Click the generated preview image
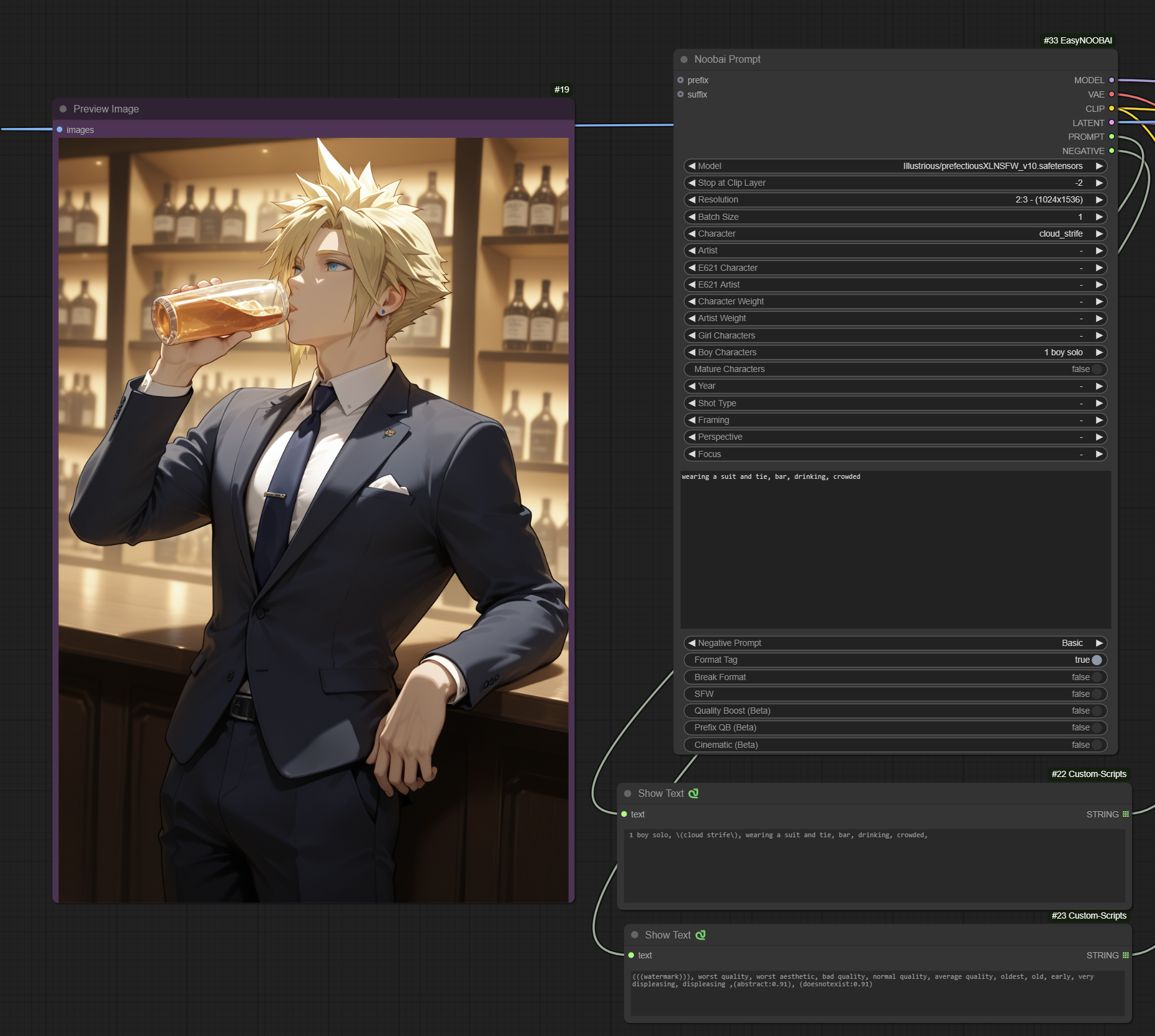This screenshot has width=1155, height=1036. (x=314, y=519)
